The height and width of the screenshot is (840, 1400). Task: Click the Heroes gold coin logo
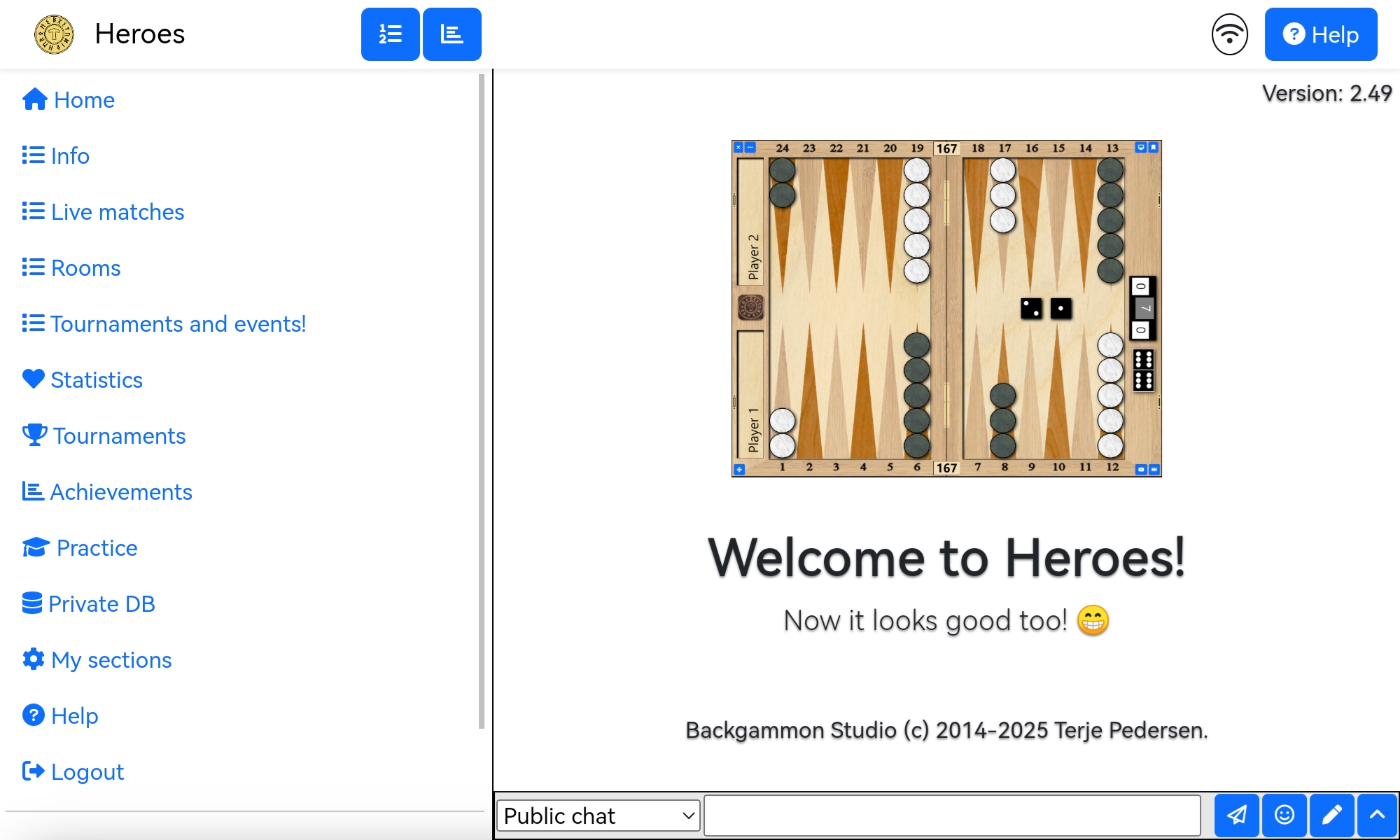point(54,34)
